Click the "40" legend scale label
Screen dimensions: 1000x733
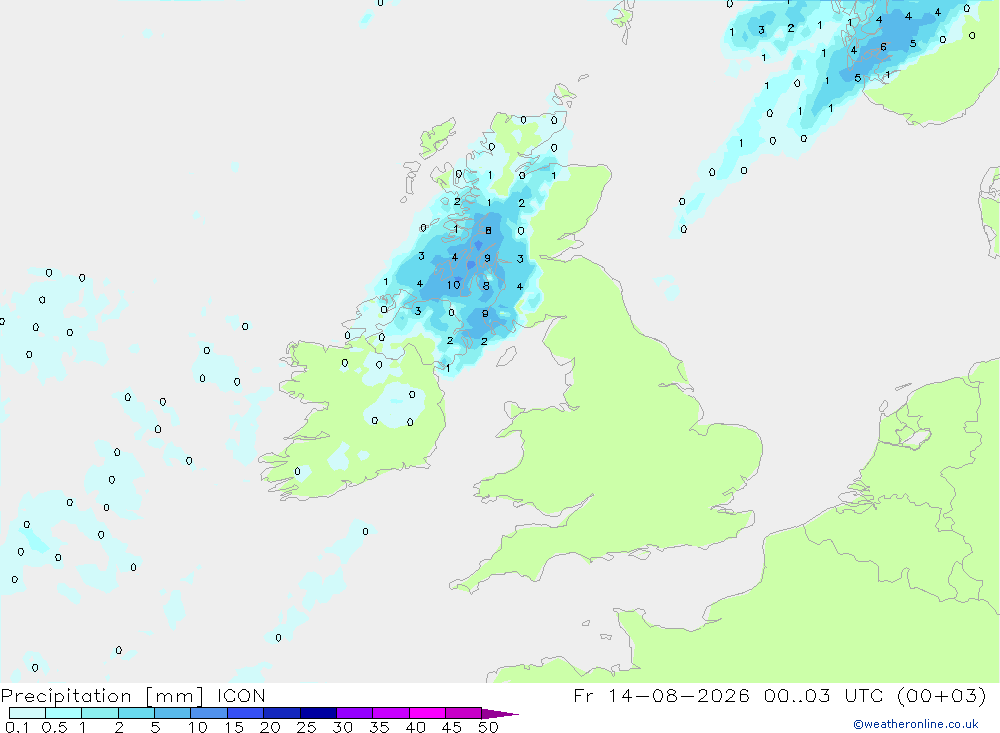(415, 727)
